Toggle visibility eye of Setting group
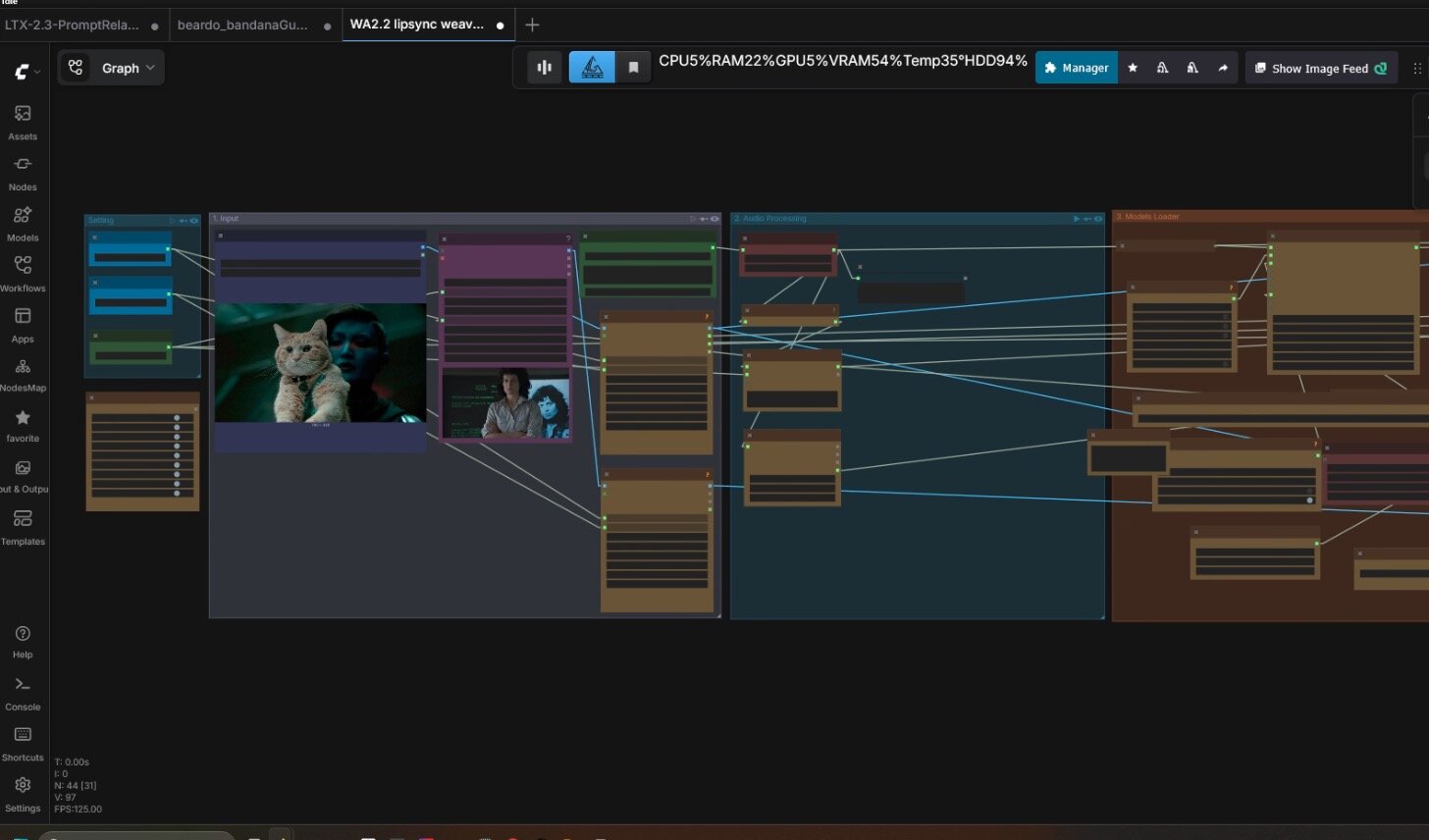The width and height of the screenshot is (1429, 840). pyautogui.click(x=194, y=220)
